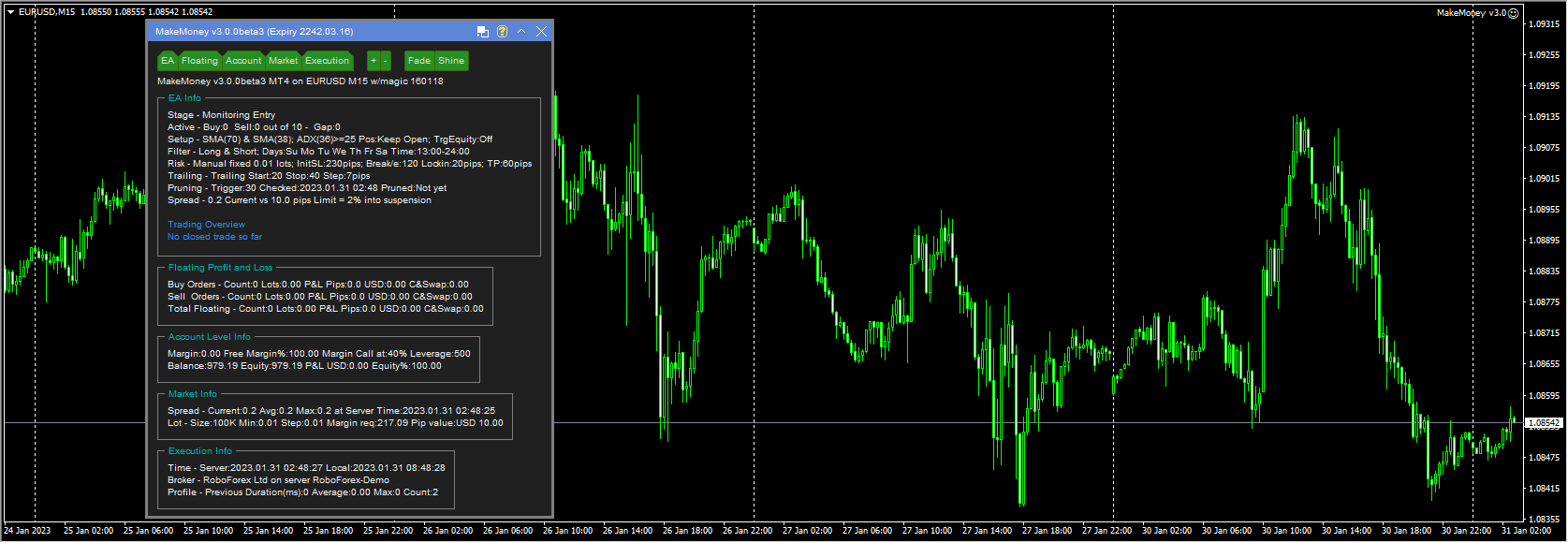
Task: Click the Shine button
Action: (x=451, y=61)
